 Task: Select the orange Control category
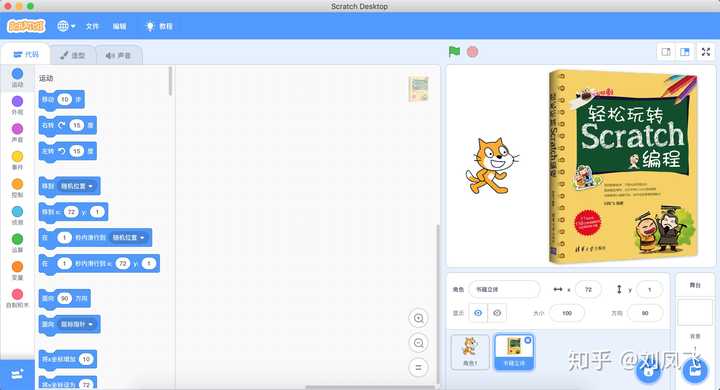(x=17, y=188)
